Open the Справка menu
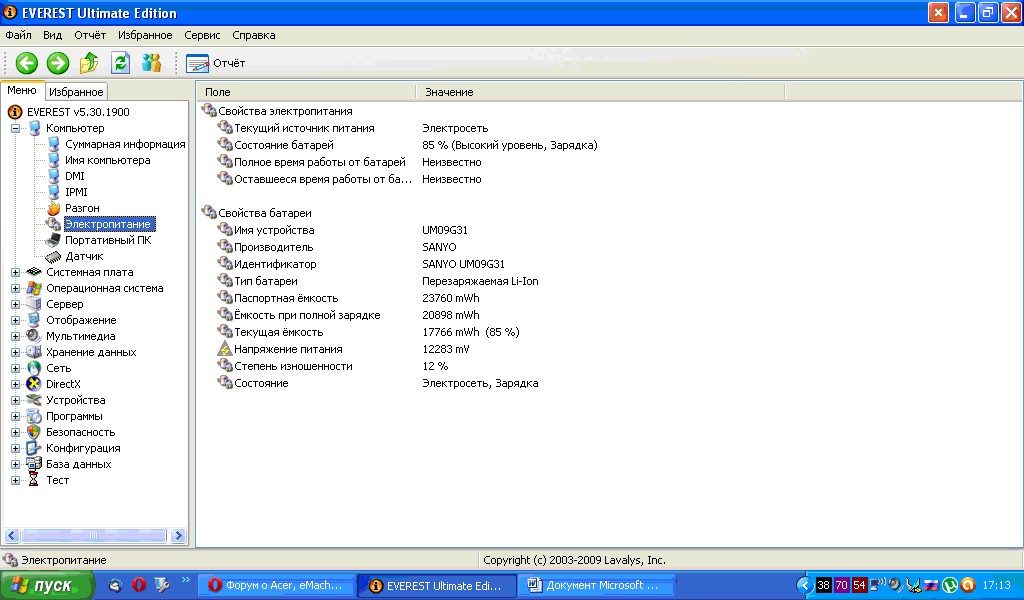 [x=253, y=35]
